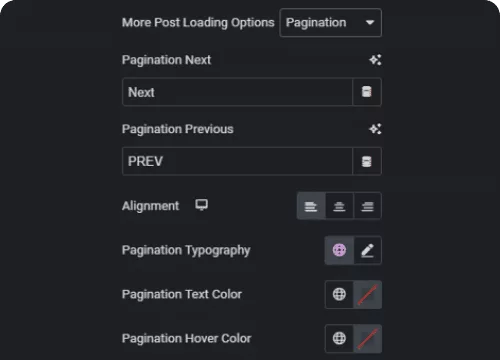Click the AI sparkle icon beside Pagination Previous
Viewport: 500px width, 360px height.
tap(375, 129)
